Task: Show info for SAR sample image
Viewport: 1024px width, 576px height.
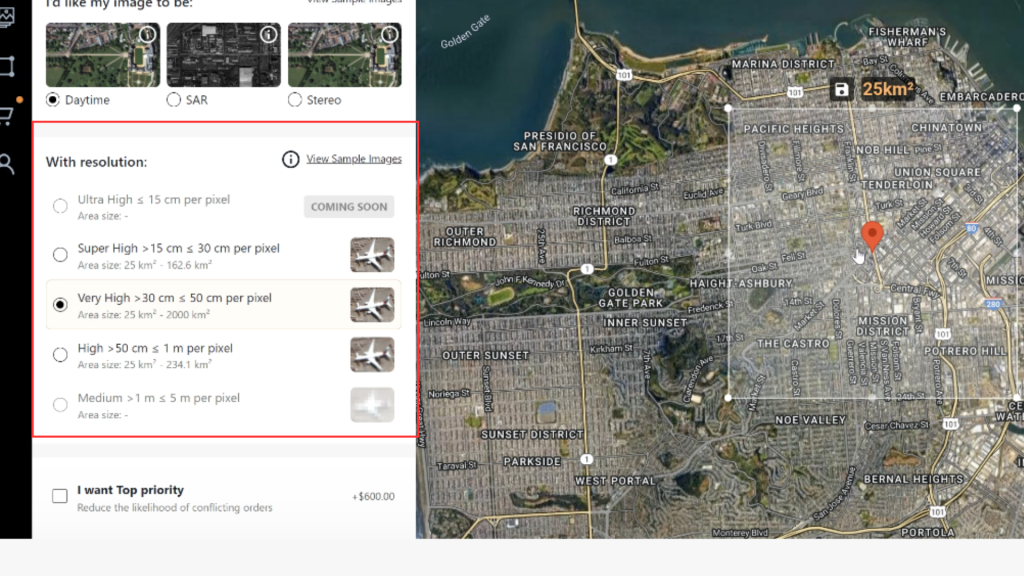Action: click(x=268, y=34)
